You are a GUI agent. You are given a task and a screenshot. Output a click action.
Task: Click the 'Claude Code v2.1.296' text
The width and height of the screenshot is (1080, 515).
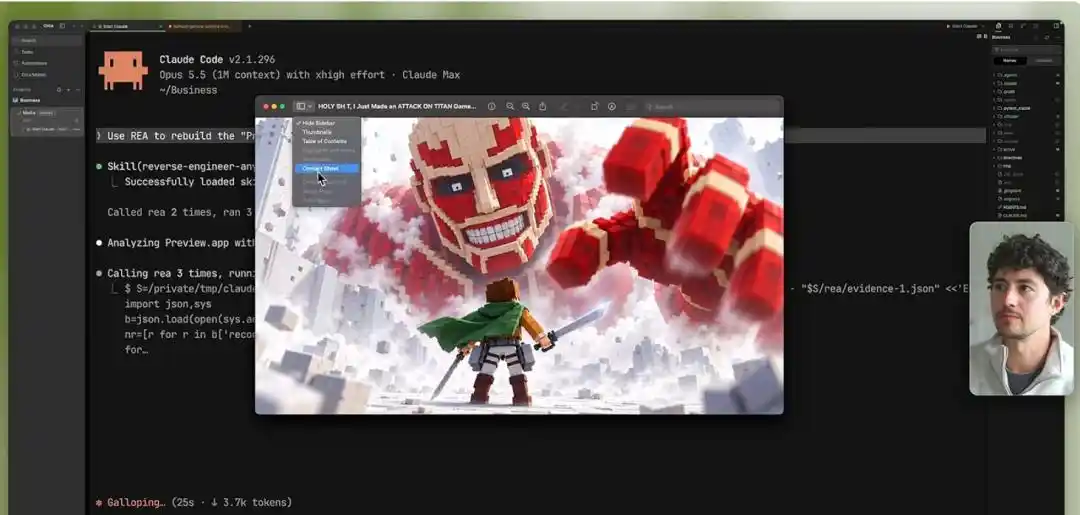(217, 60)
